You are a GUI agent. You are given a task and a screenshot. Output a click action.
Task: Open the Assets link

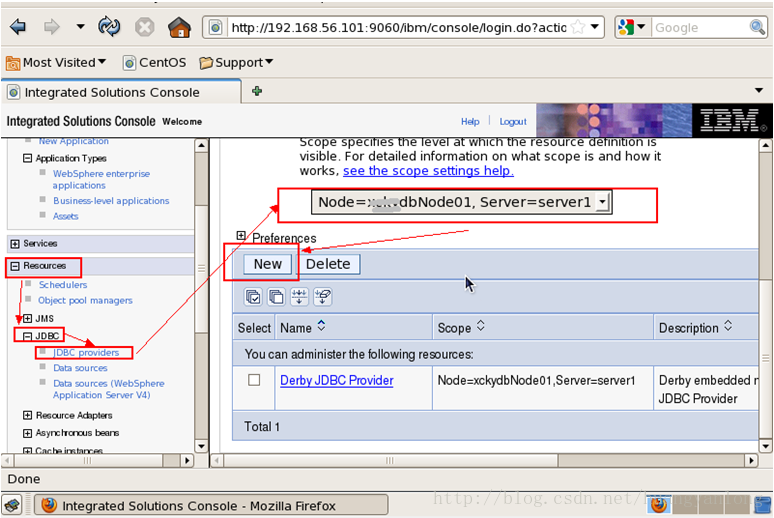[66, 216]
